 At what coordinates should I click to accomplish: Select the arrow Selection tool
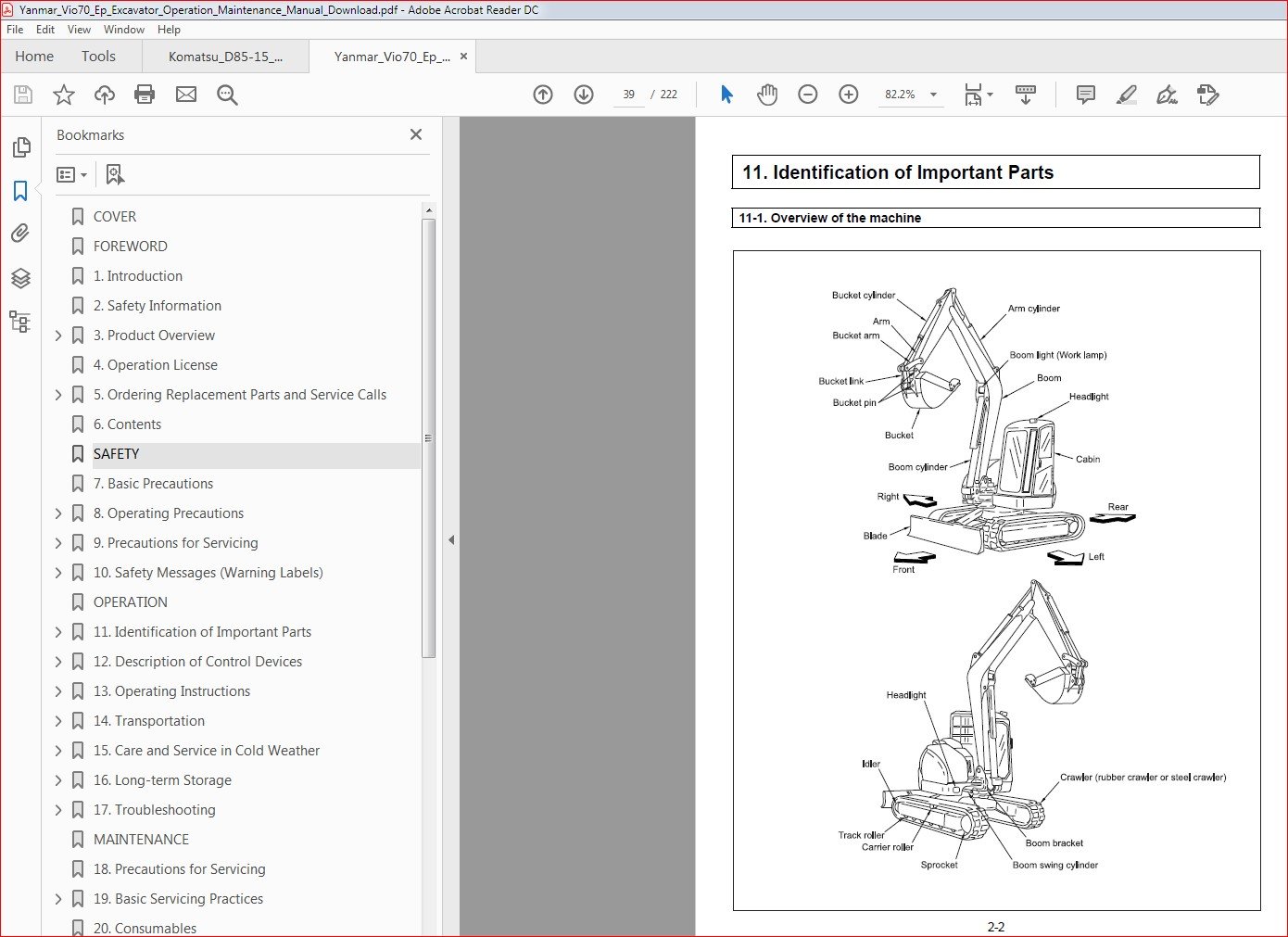coord(726,95)
